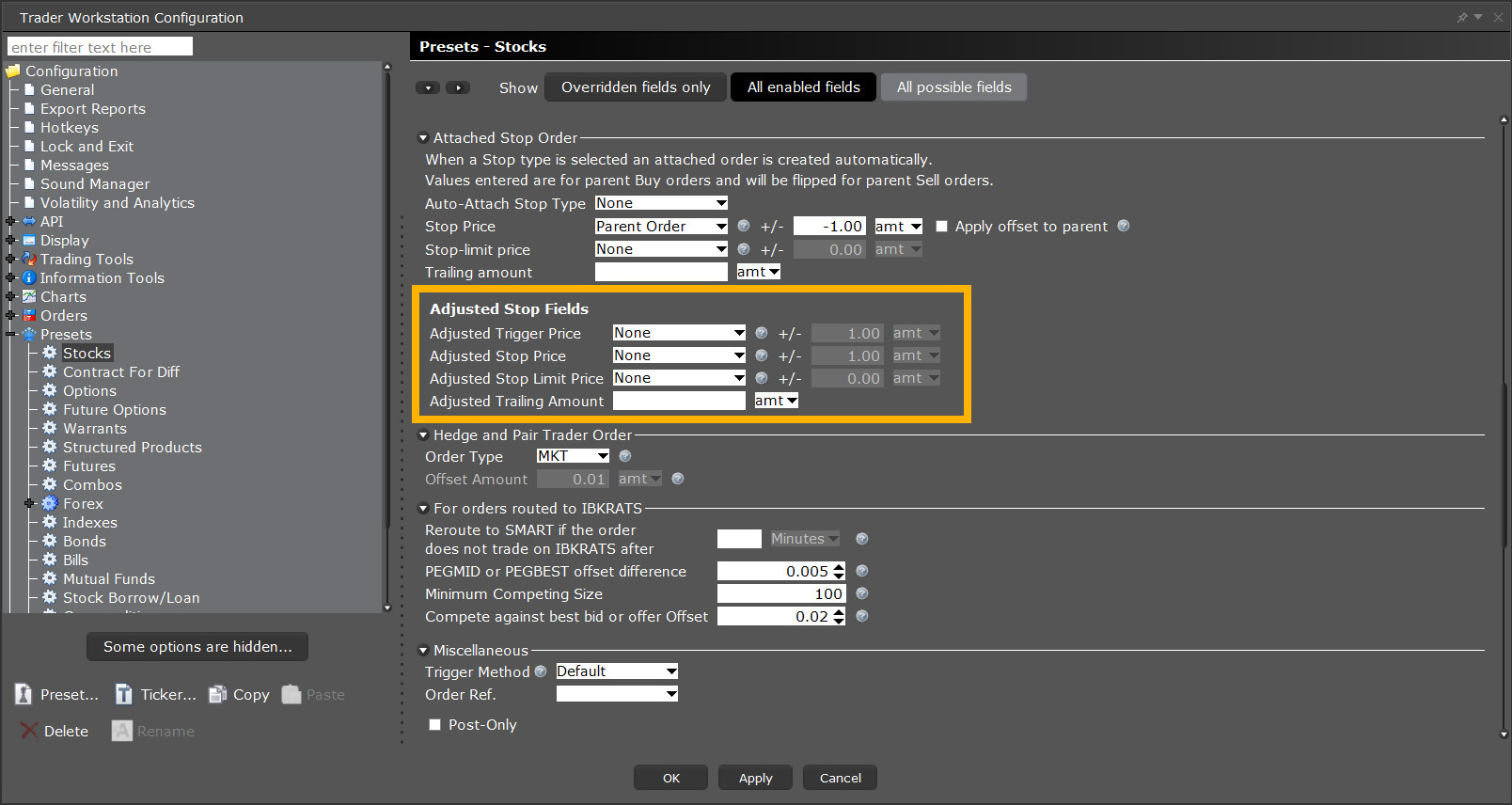Show Overridden fields only
1512x805 pixels.
[x=636, y=87]
